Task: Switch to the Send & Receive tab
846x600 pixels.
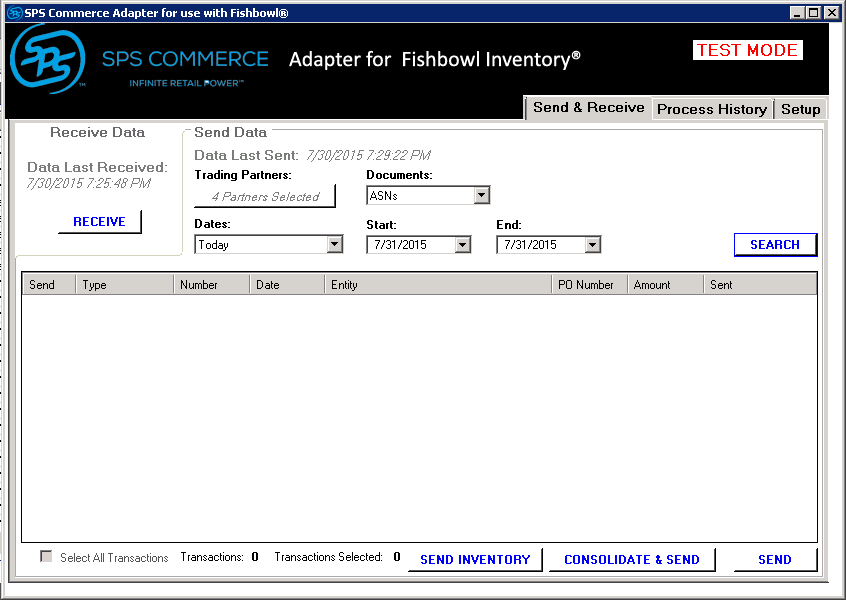Action: pyautogui.click(x=588, y=107)
